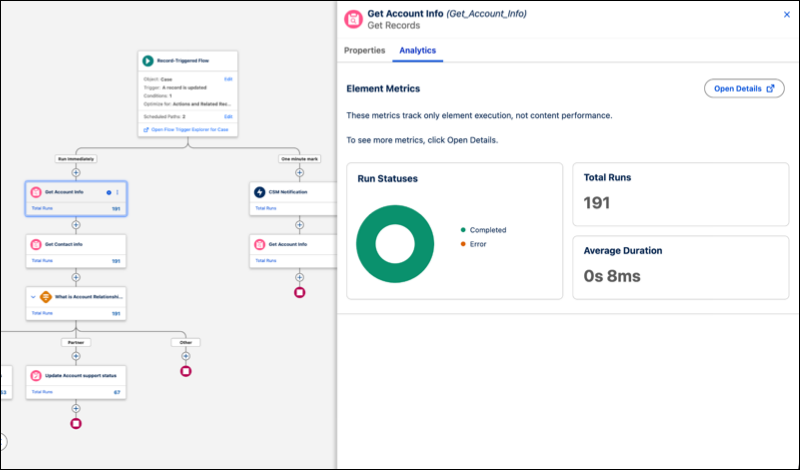Click the Error legend entry
The width and height of the screenshot is (800, 470).
coord(473,244)
